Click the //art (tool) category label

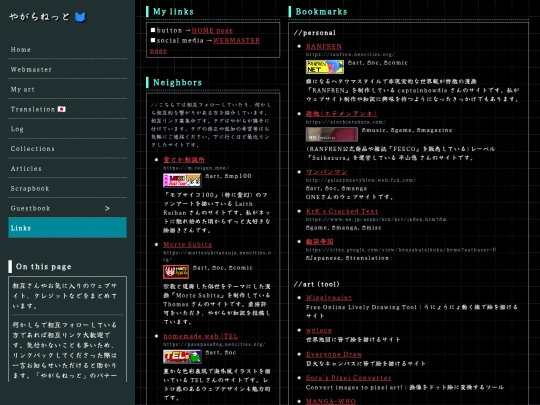click(316, 284)
